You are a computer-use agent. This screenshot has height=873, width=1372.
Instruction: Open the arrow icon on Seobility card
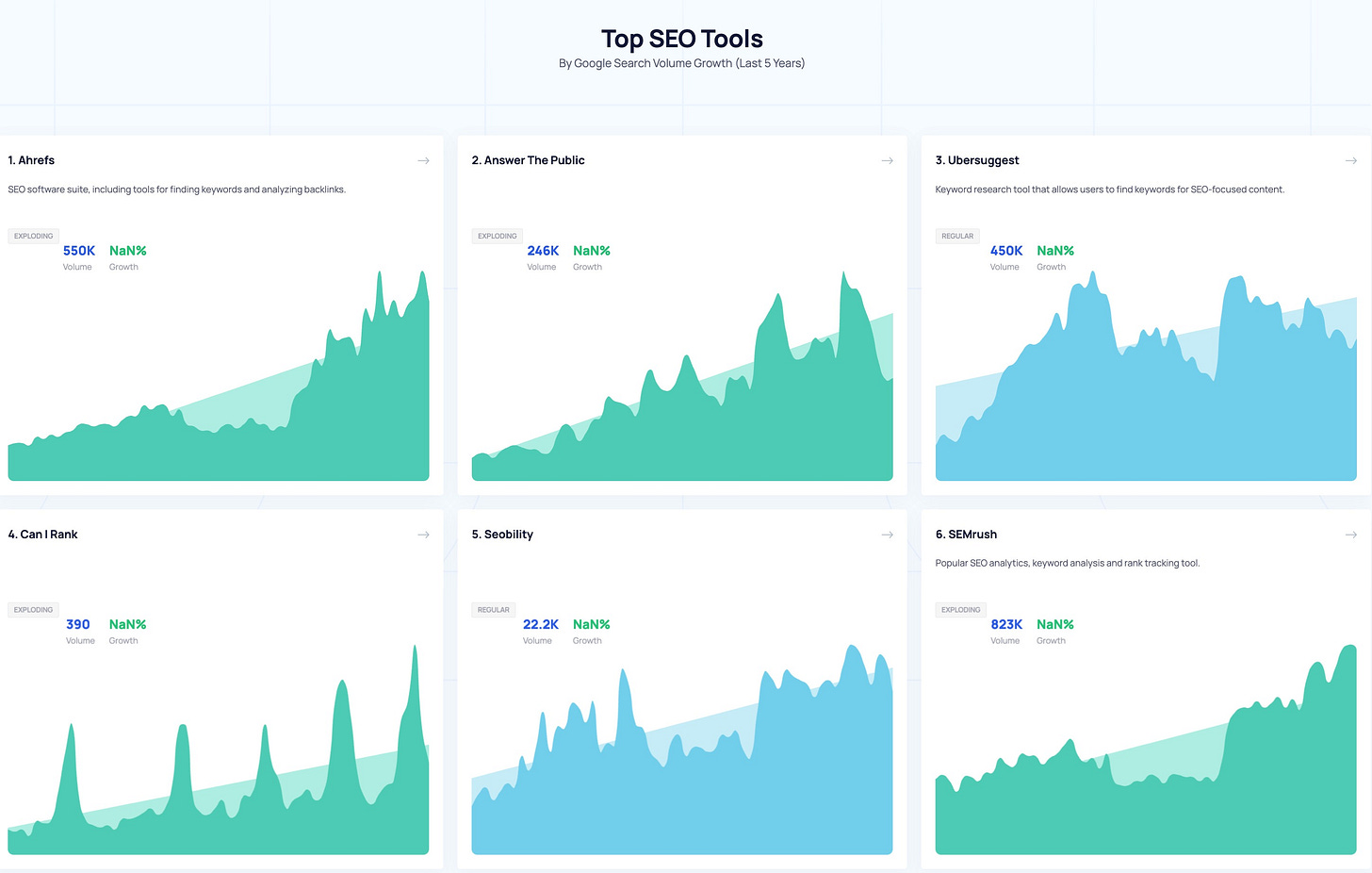(887, 535)
